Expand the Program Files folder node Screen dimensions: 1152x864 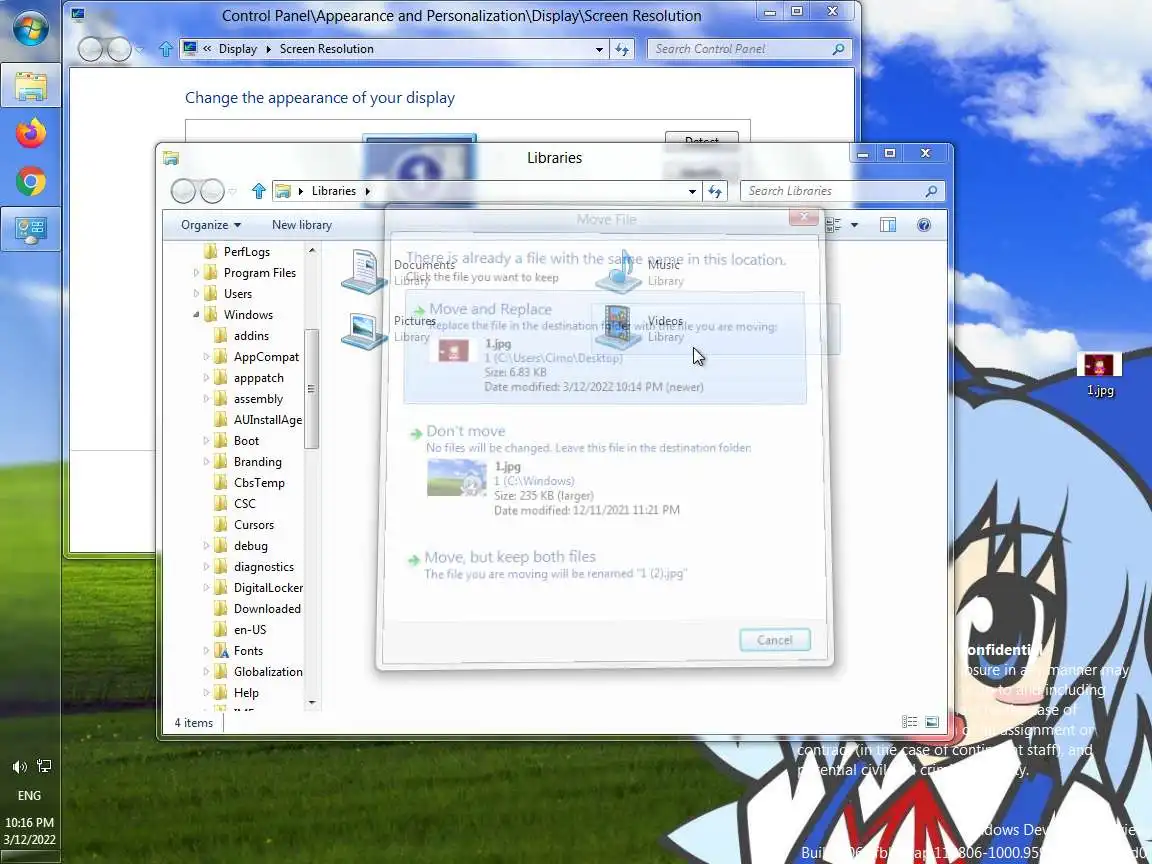coord(195,273)
